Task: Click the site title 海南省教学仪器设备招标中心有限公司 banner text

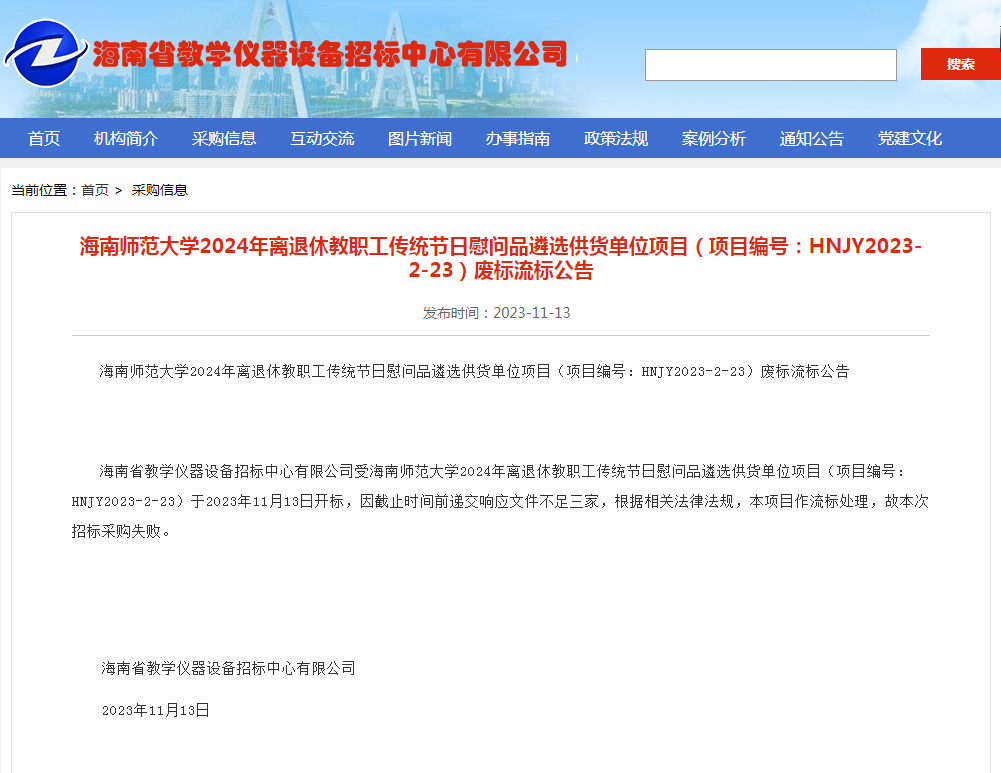Action: (330, 54)
